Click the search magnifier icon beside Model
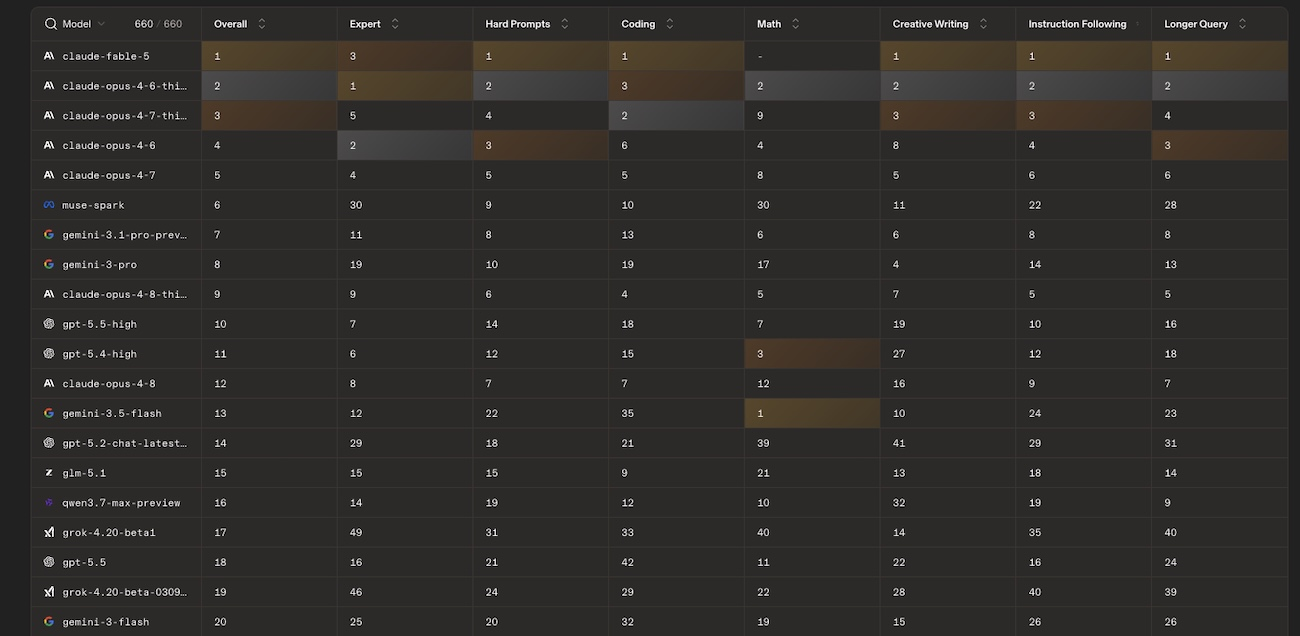This screenshot has height=636, width=1300. tap(51, 24)
